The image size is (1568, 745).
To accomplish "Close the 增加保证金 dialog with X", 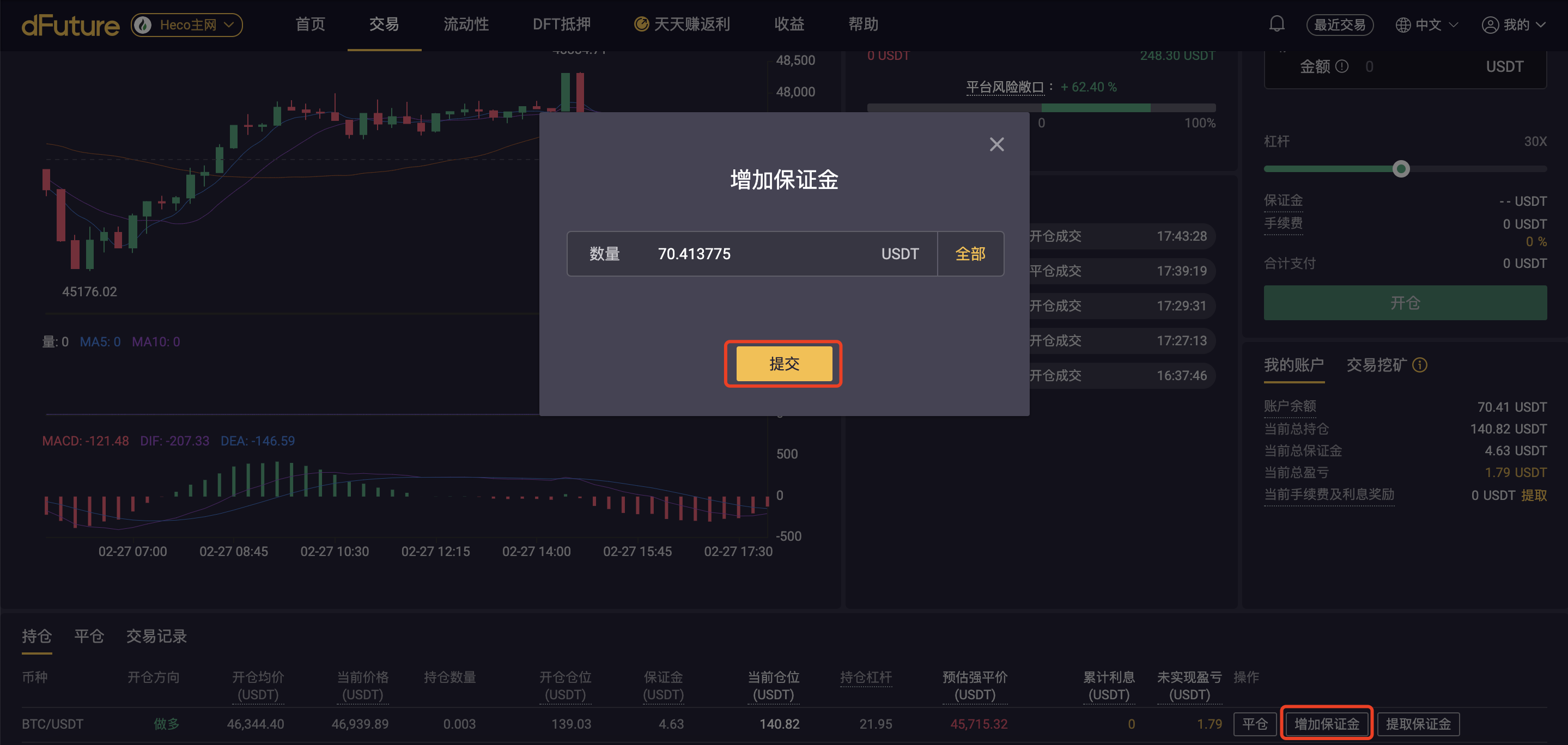I will click(x=996, y=144).
